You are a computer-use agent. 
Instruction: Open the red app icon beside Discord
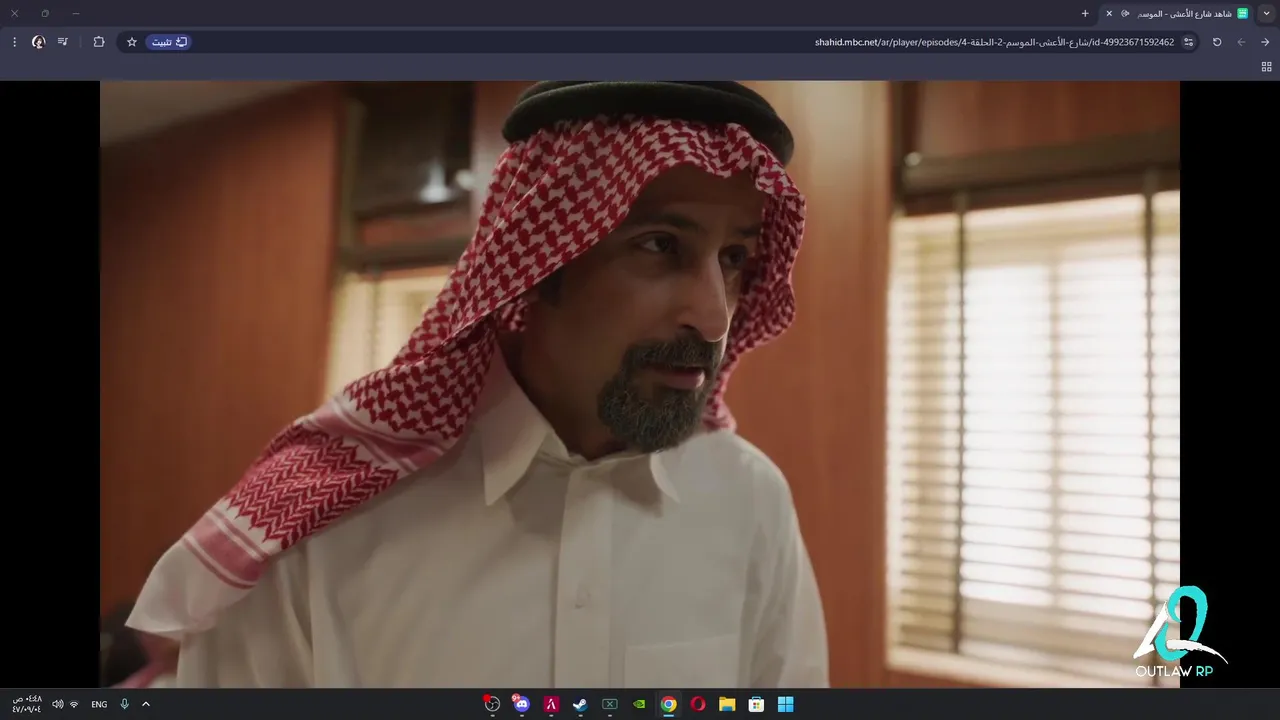pos(551,704)
